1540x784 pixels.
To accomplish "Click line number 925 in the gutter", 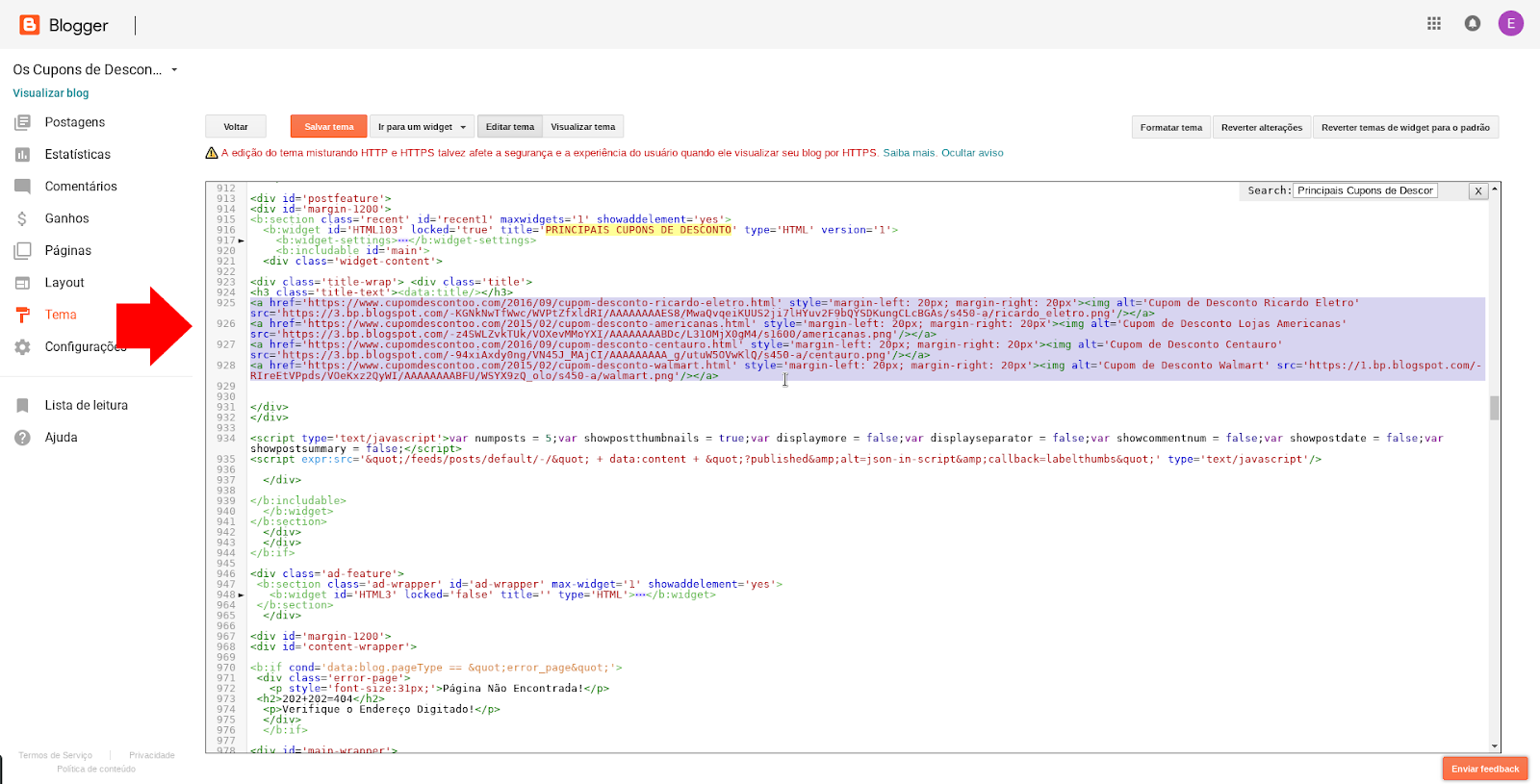I will (x=226, y=303).
